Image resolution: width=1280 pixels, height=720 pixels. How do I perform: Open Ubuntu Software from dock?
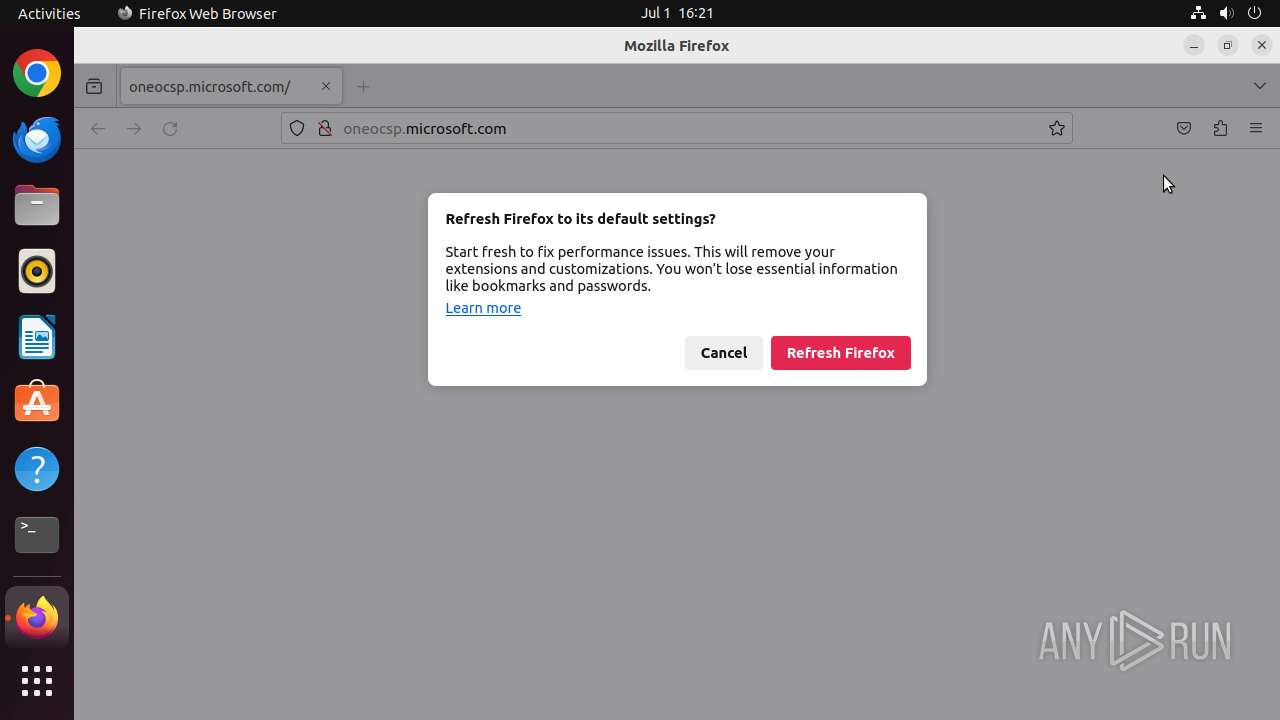pyautogui.click(x=37, y=403)
